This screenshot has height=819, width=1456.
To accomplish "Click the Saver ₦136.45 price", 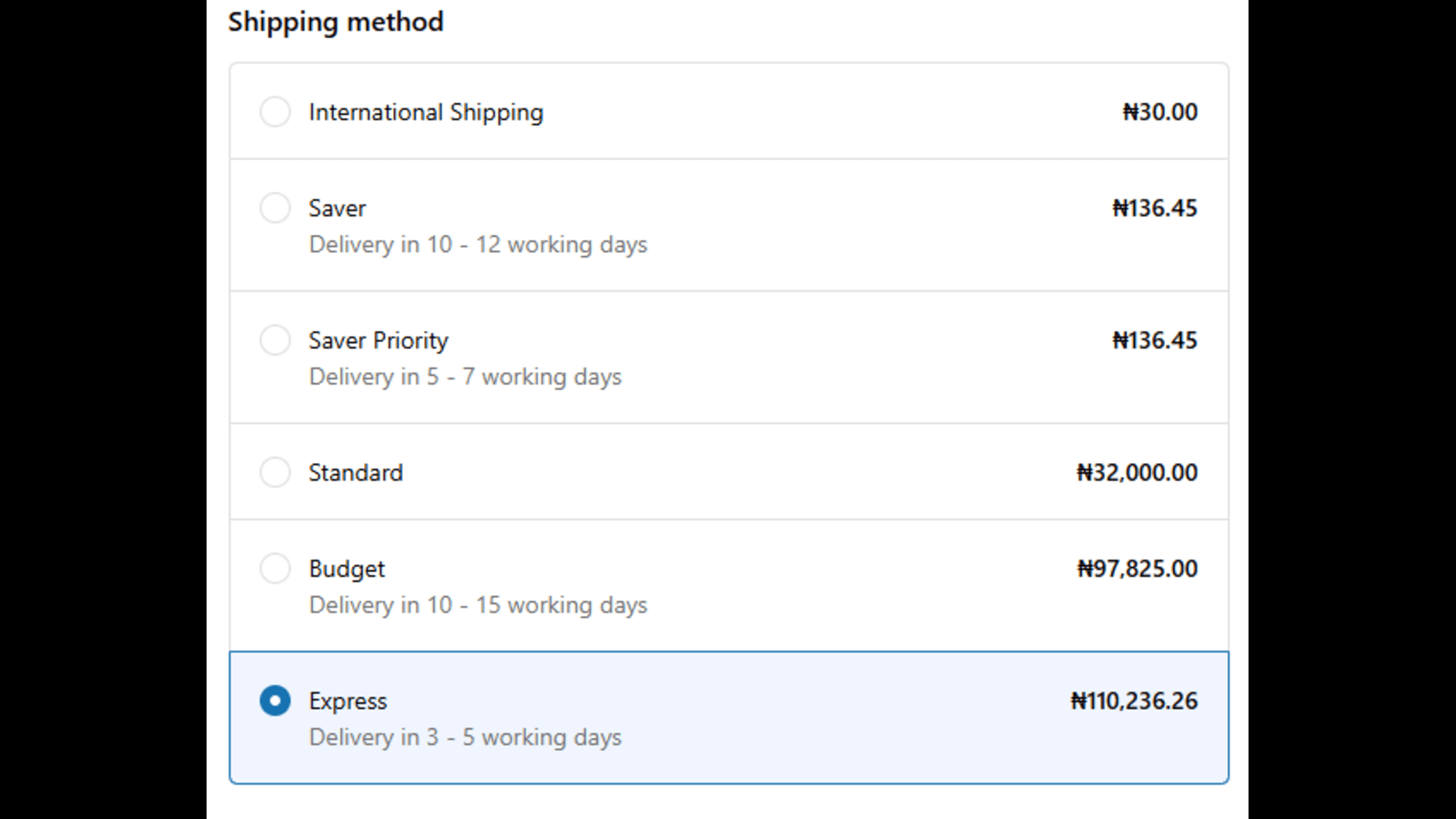I will (1155, 208).
